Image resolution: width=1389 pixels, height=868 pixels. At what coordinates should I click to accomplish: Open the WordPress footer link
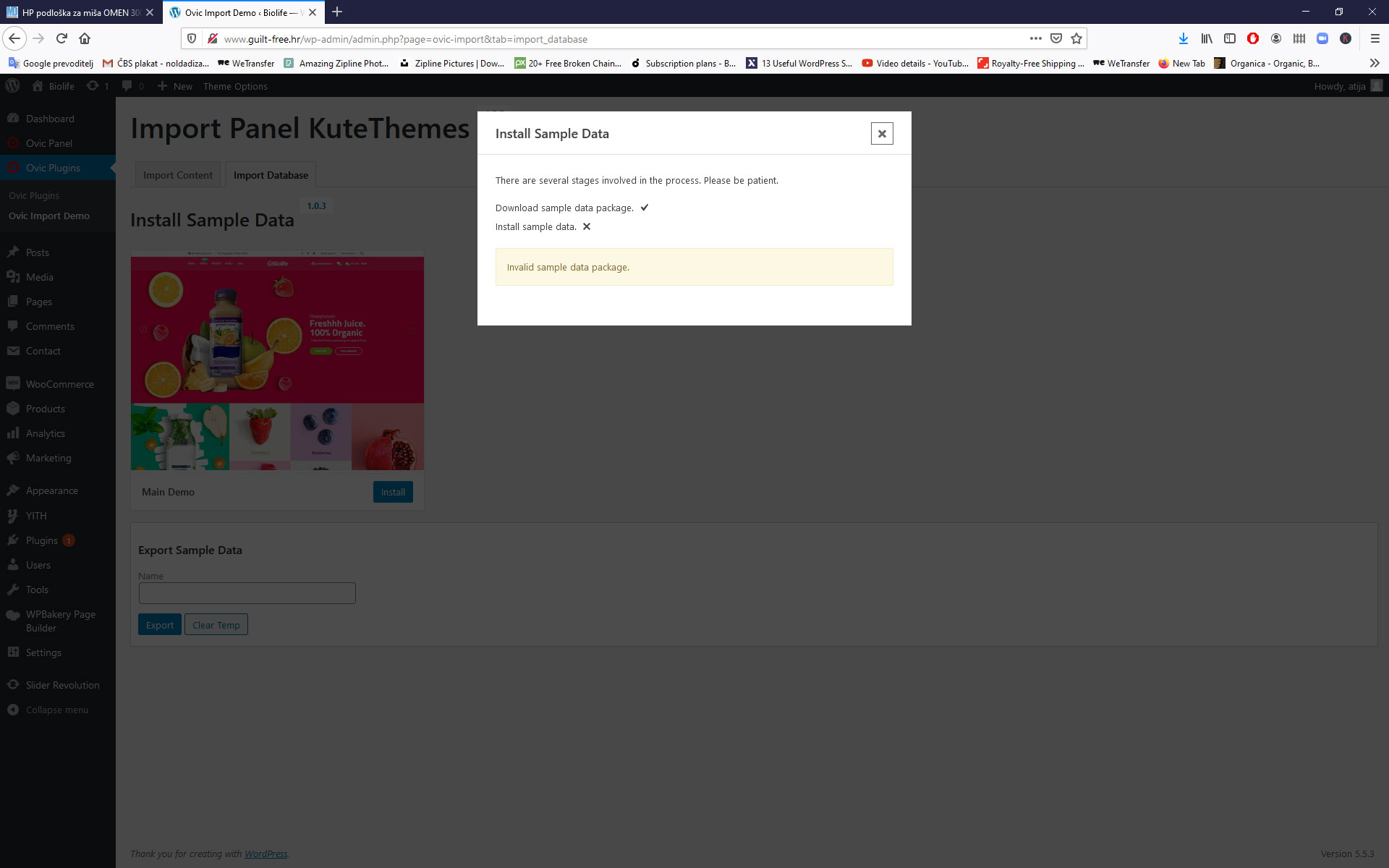pos(266,854)
